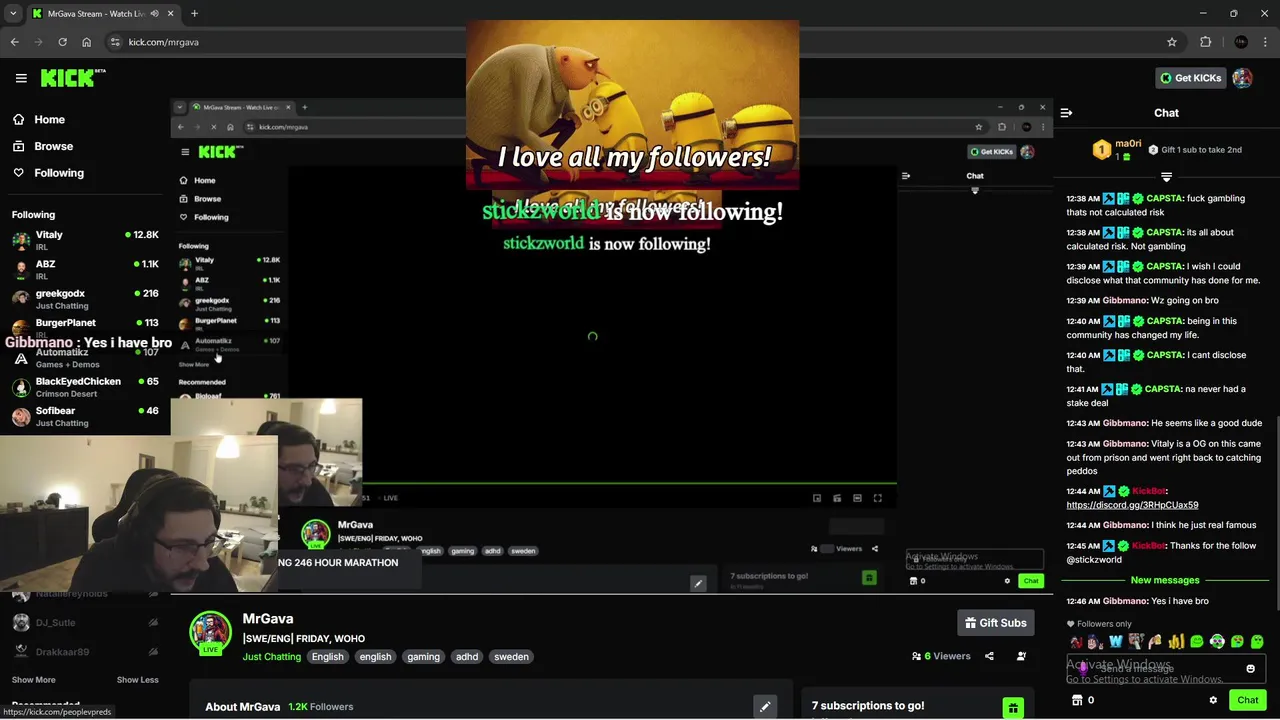
Task: Click the sweden tag
Action: click(511, 657)
